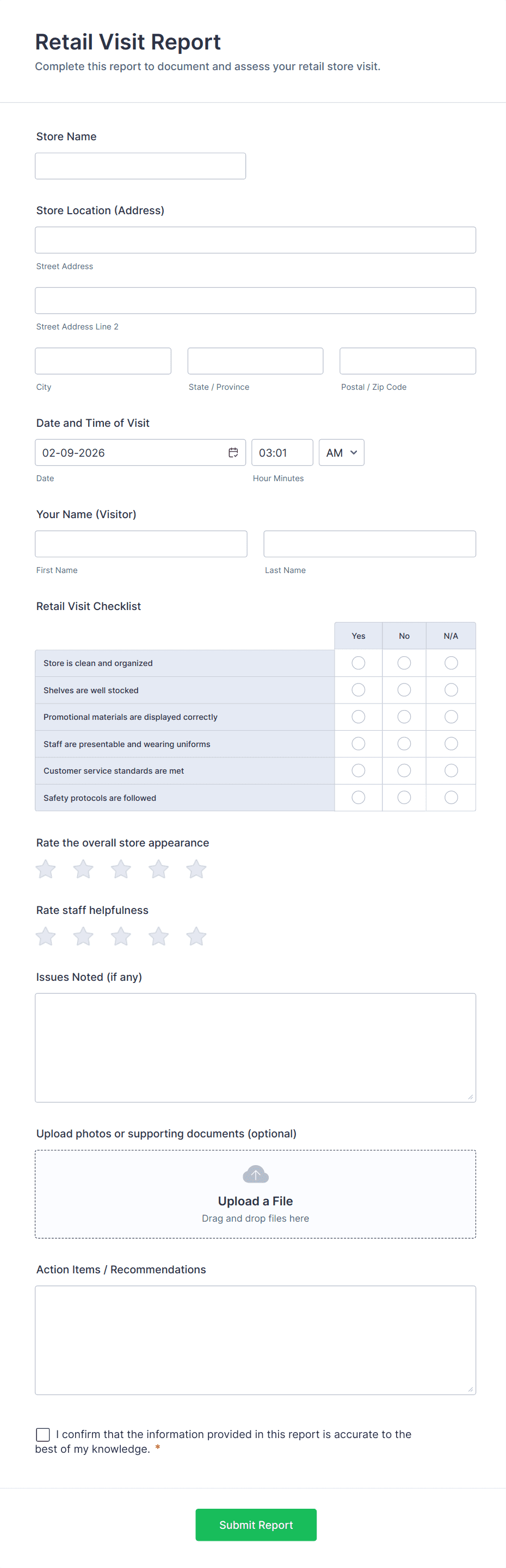Rate store appearance with third star
This screenshot has height=1568, width=506.
(x=121, y=869)
